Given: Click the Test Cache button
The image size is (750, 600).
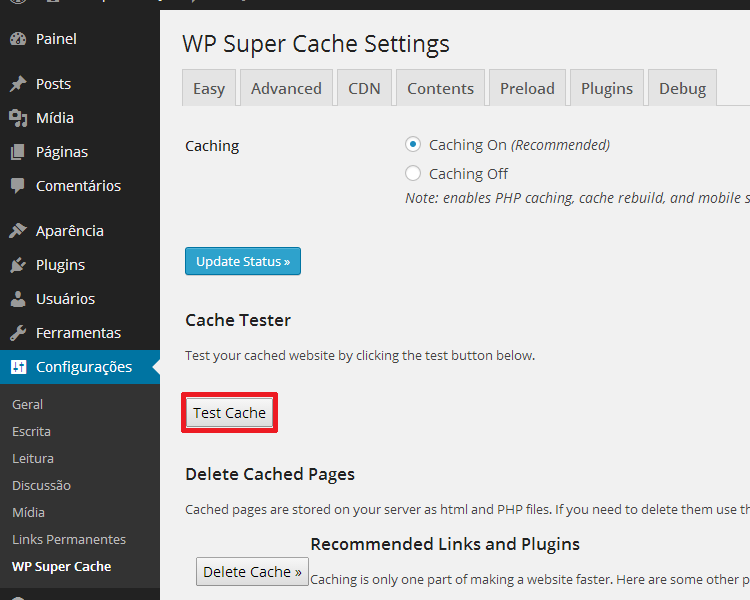Looking at the screenshot, I should pyautogui.click(x=230, y=412).
